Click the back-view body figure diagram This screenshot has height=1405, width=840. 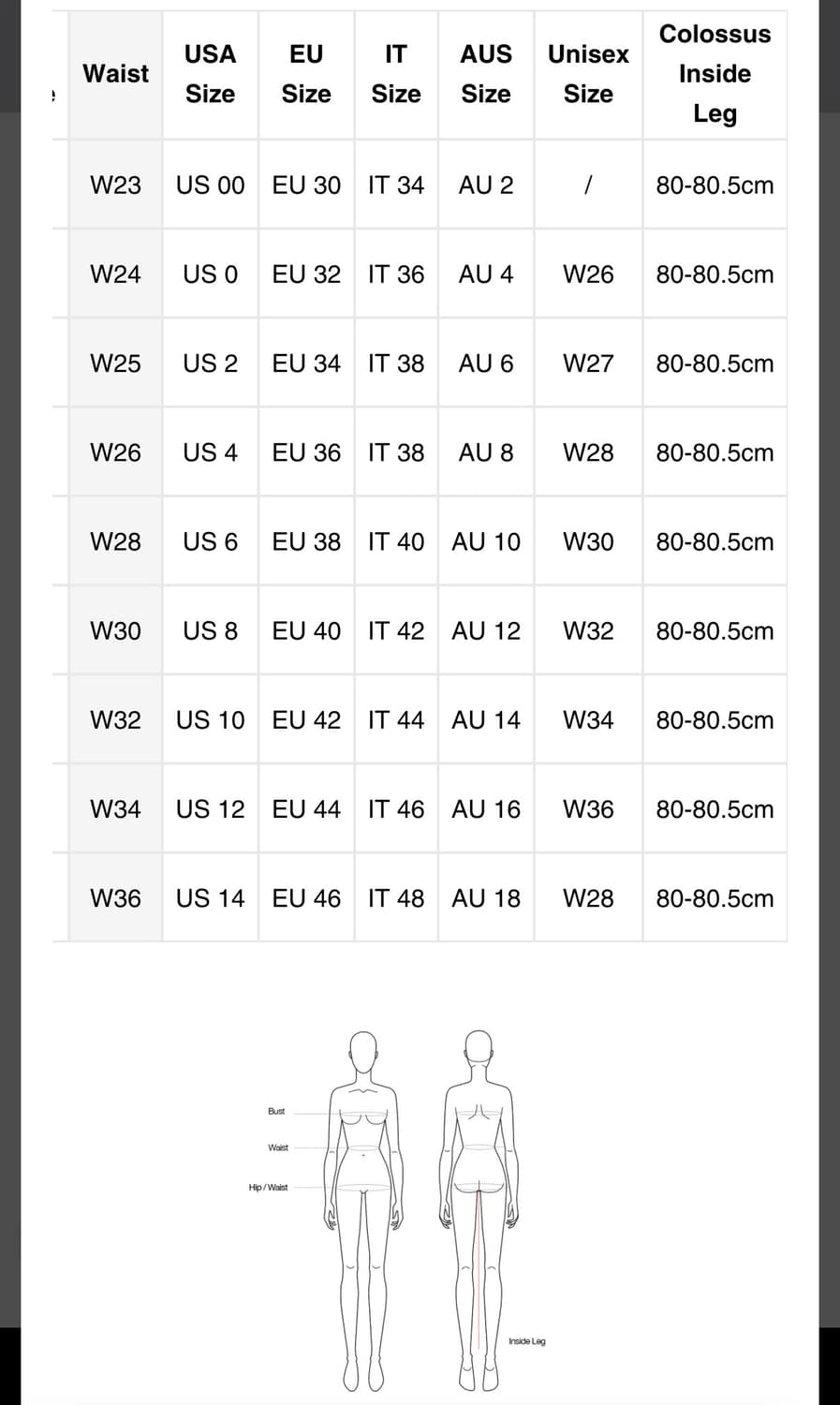[479, 1211]
